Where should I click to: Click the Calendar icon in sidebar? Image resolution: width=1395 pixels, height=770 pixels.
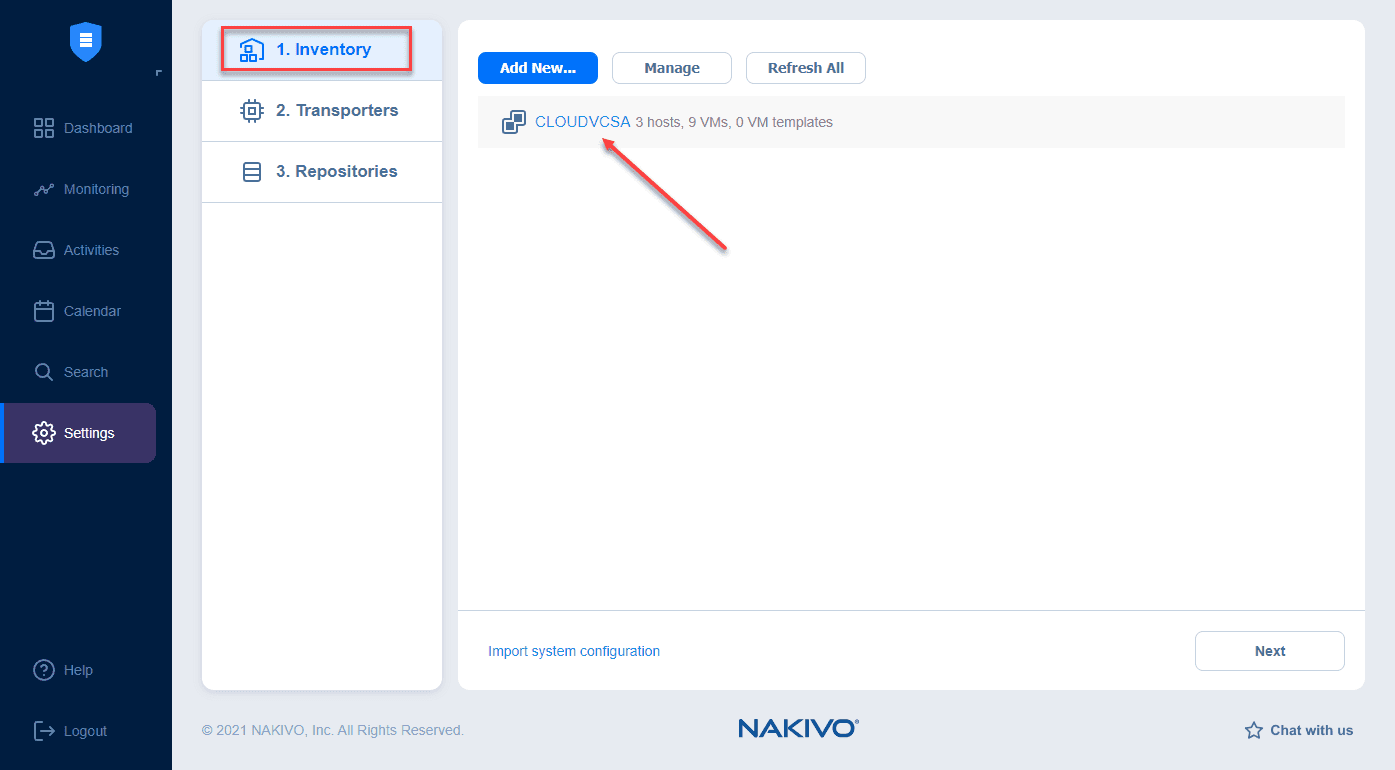pyautogui.click(x=44, y=311)
